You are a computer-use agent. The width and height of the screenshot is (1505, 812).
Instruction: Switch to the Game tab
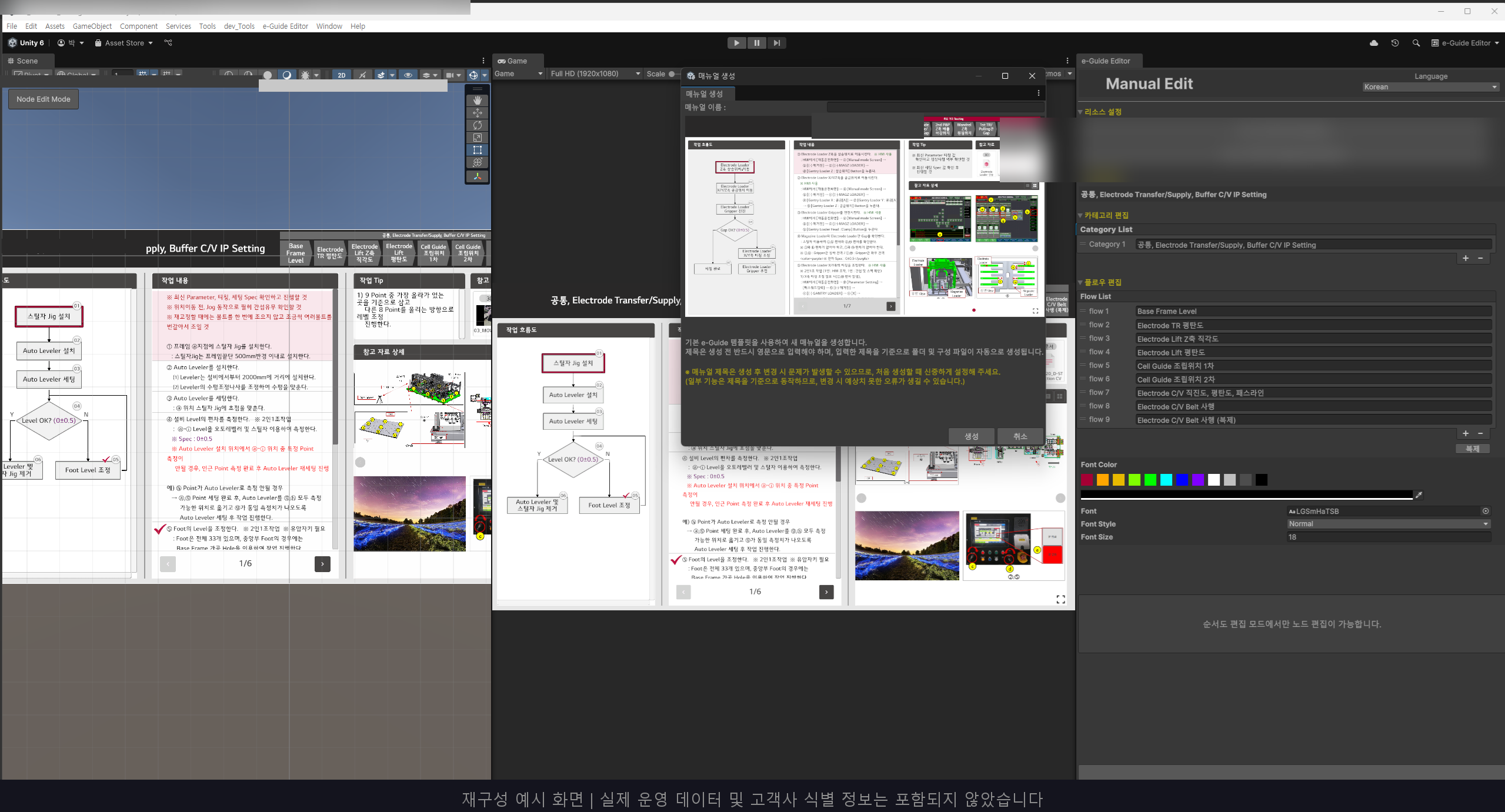point(512,61)
